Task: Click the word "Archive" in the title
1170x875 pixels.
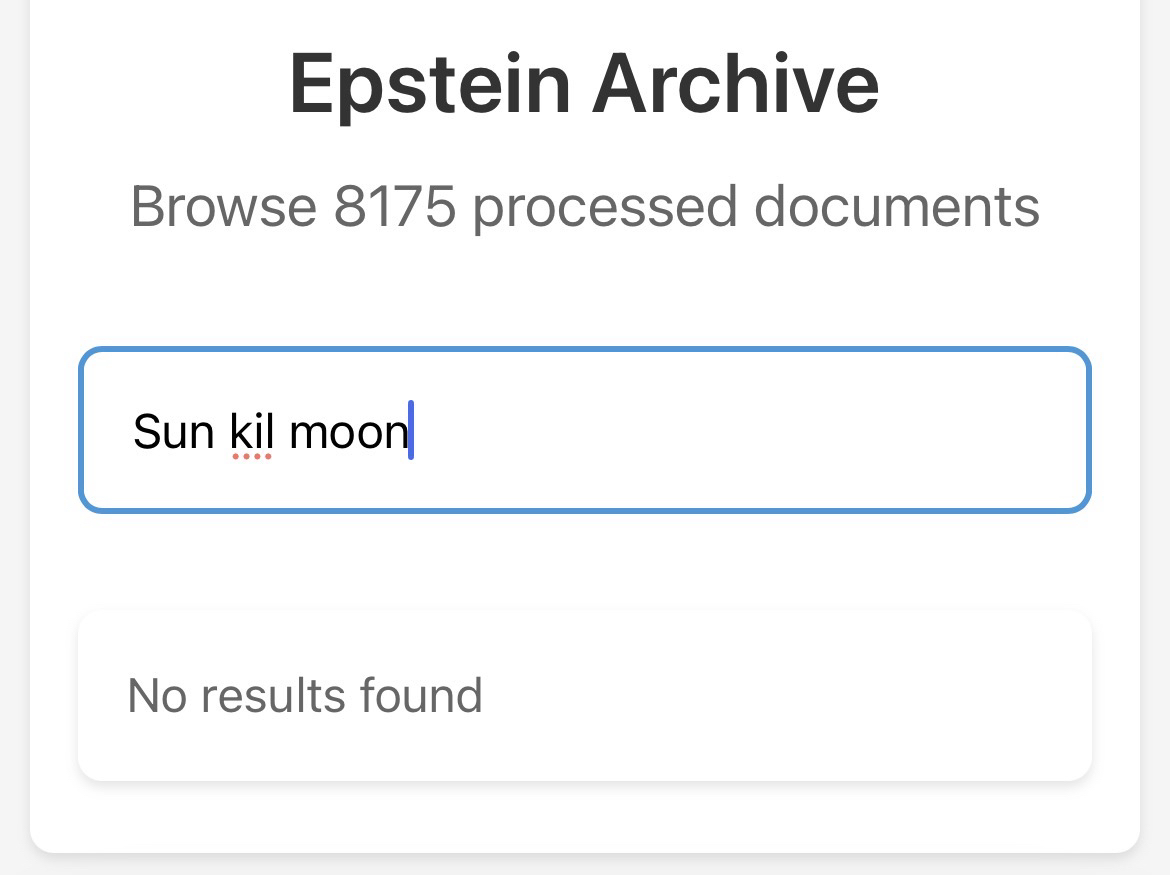Action: coord(735,84)
